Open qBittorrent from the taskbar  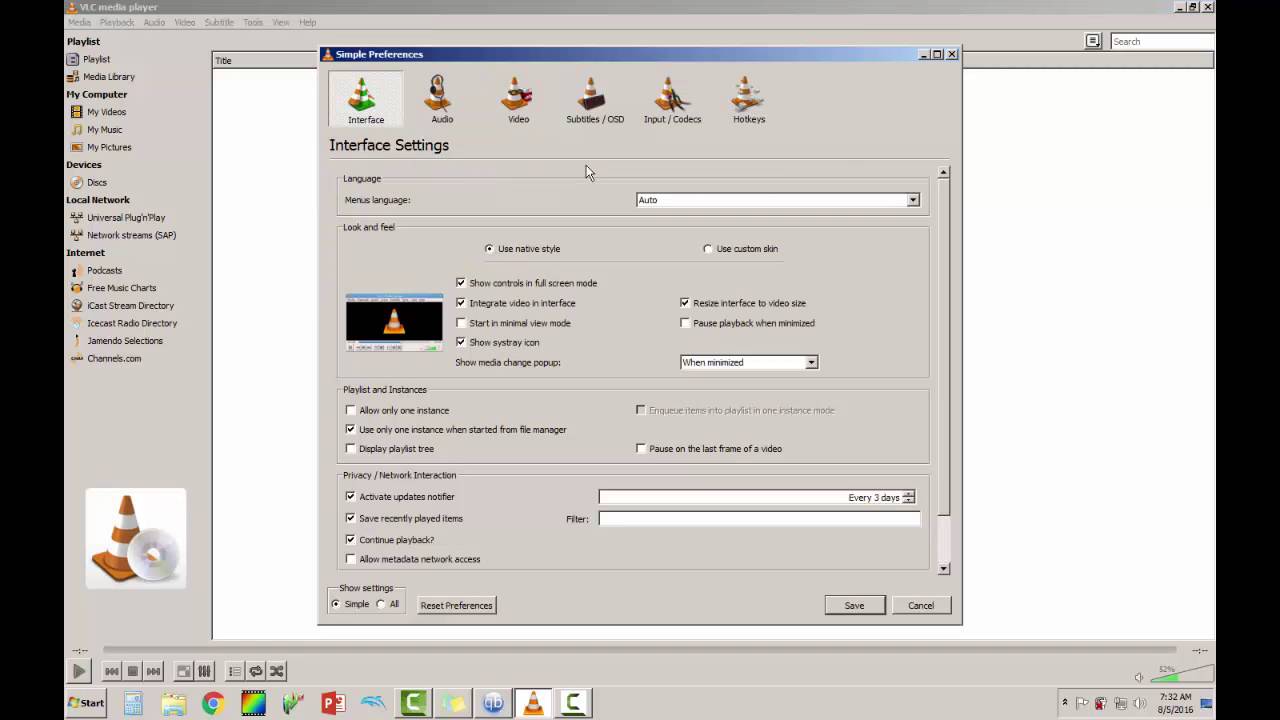click(x=493, y=703)
